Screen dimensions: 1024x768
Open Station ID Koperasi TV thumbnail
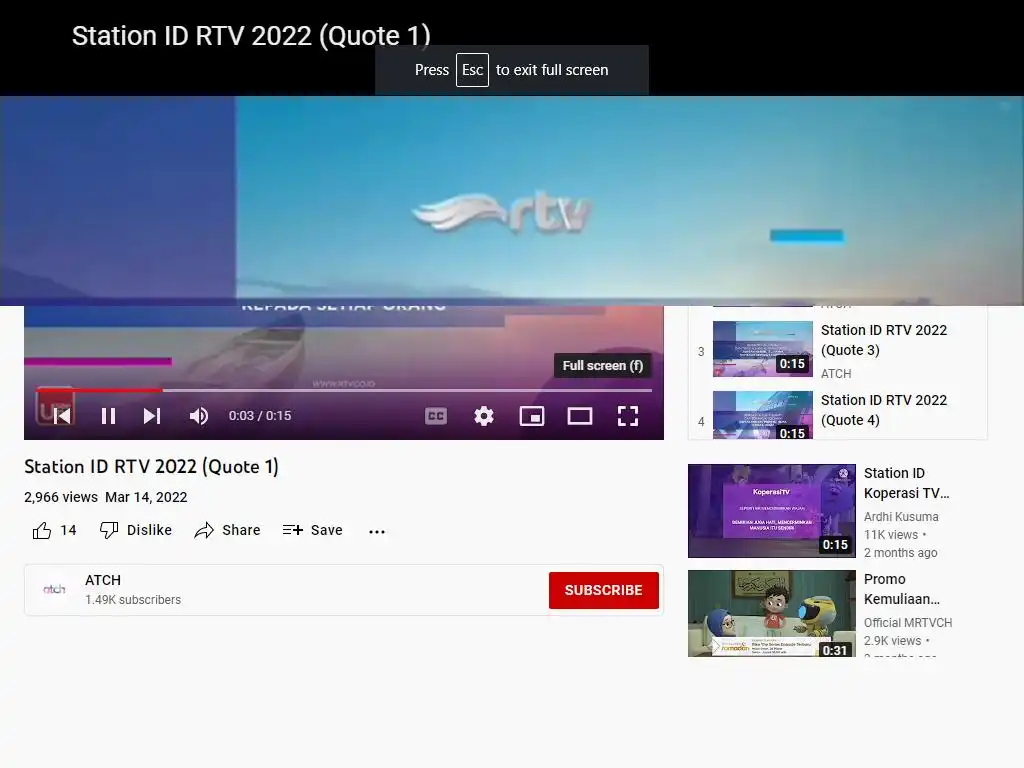[771, 511]
